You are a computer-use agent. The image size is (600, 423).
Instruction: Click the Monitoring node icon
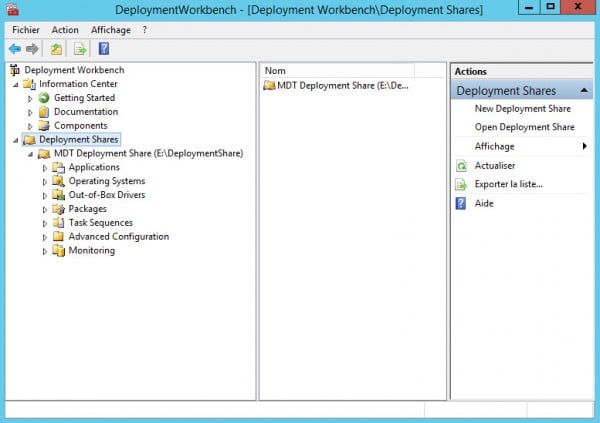[59, 250]
